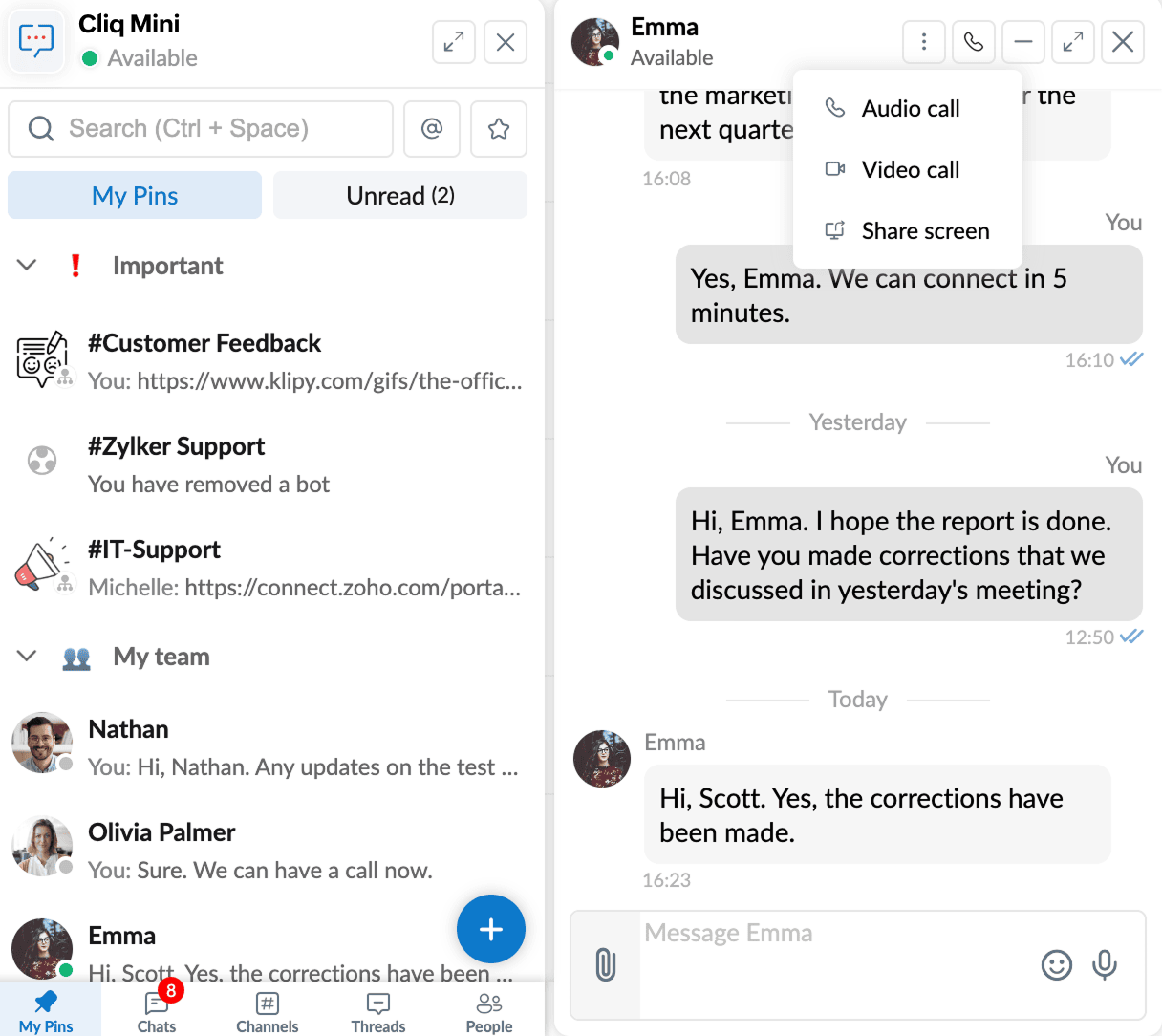This screenshot has width=1162, height=1036.
Task: Open the emoji picker smiley icon
Action: coord(1057,965)
